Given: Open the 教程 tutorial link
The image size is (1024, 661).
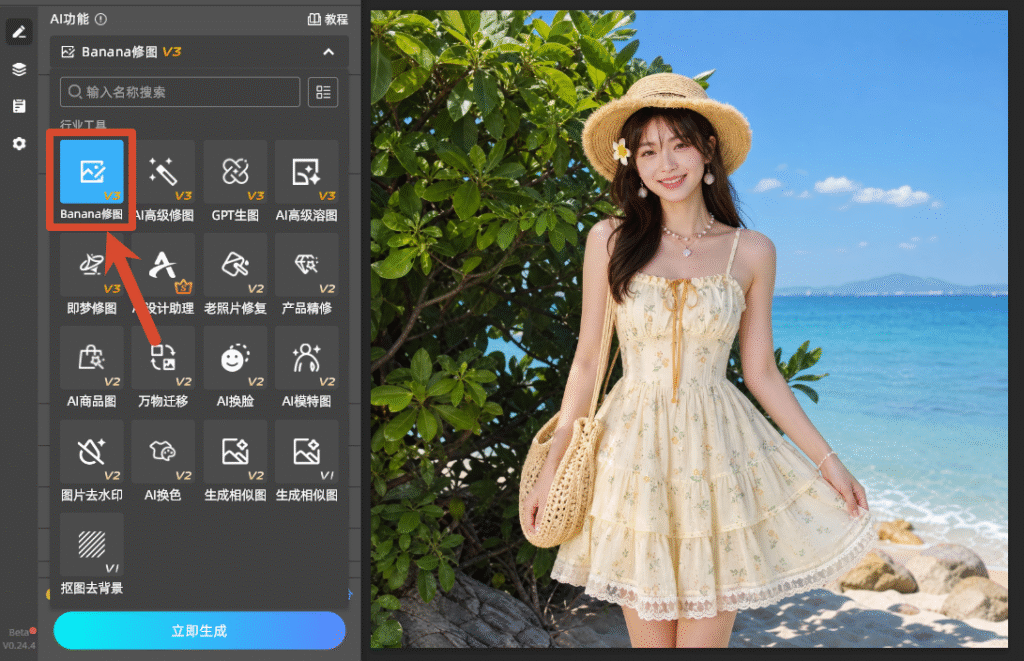Looking at the screenshot, I should [x=328, y=19].
